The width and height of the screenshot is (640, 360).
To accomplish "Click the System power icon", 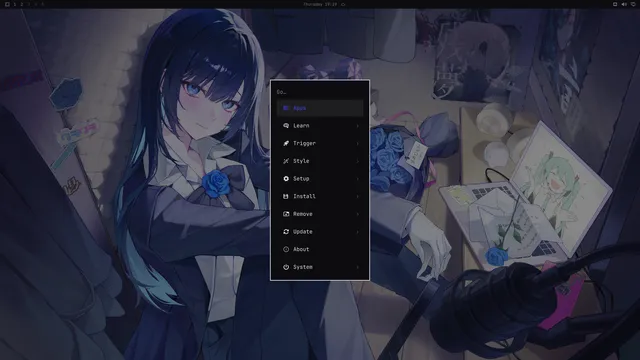I will pyautogui.click(x=286, y=267).
